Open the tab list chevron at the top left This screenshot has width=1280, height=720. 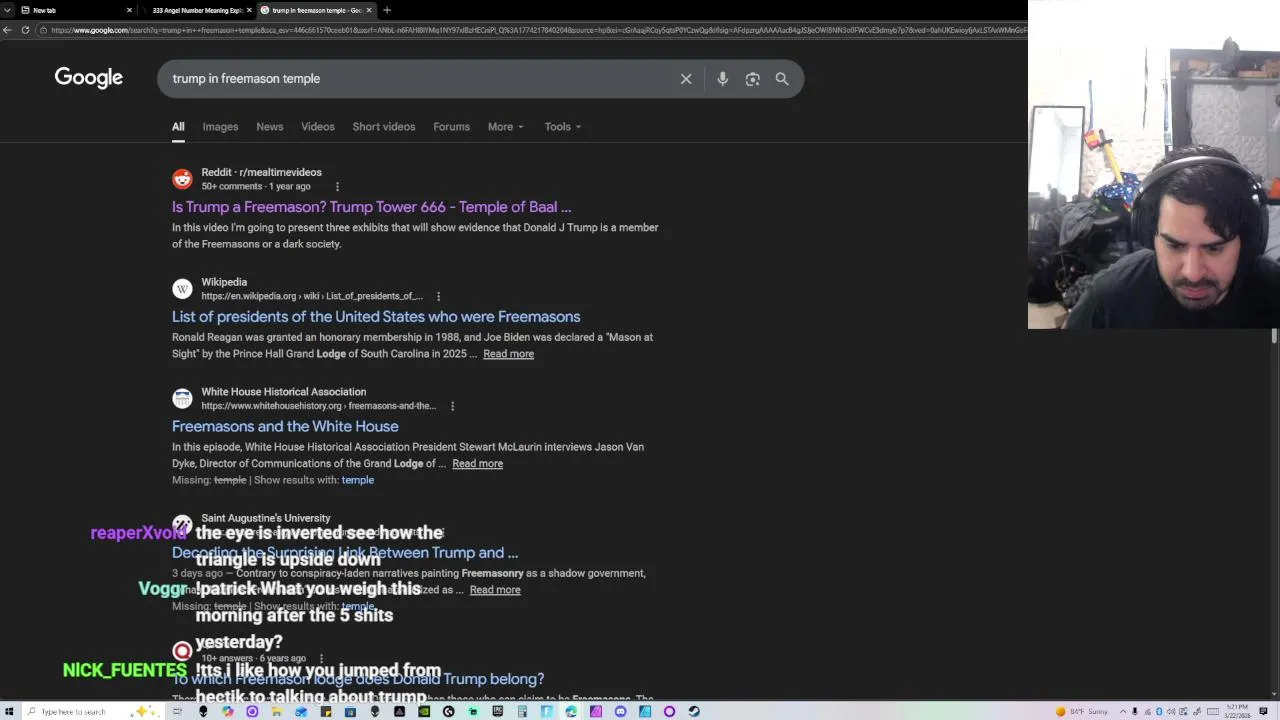(x=8, y=10)
